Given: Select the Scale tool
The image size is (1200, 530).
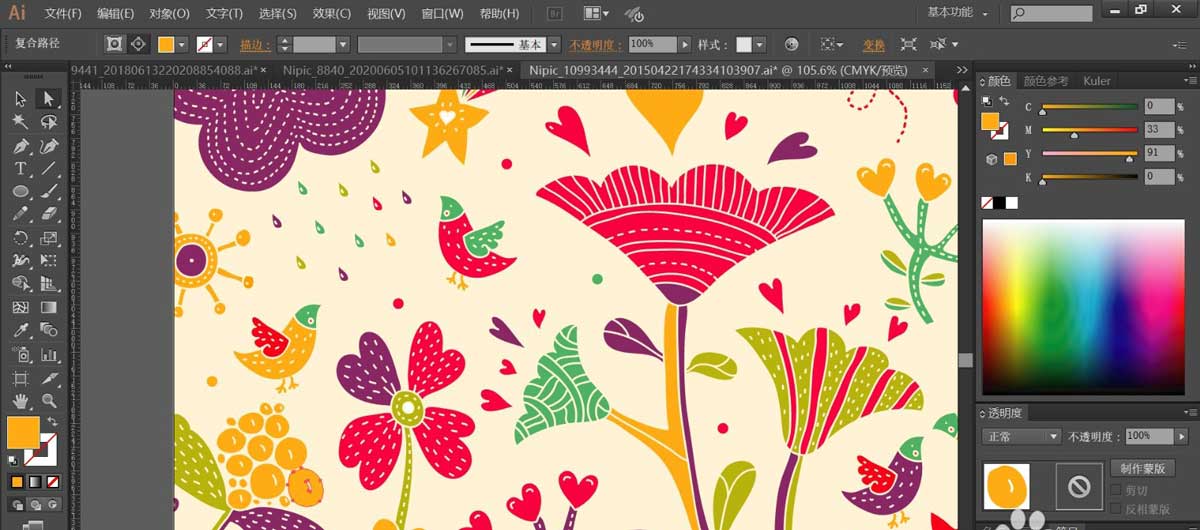Looking at the screenshot, I should pos(47,238).
